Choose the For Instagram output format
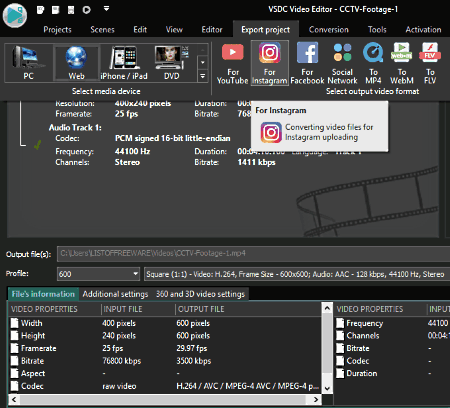450x408 pixels. point(269,63)
